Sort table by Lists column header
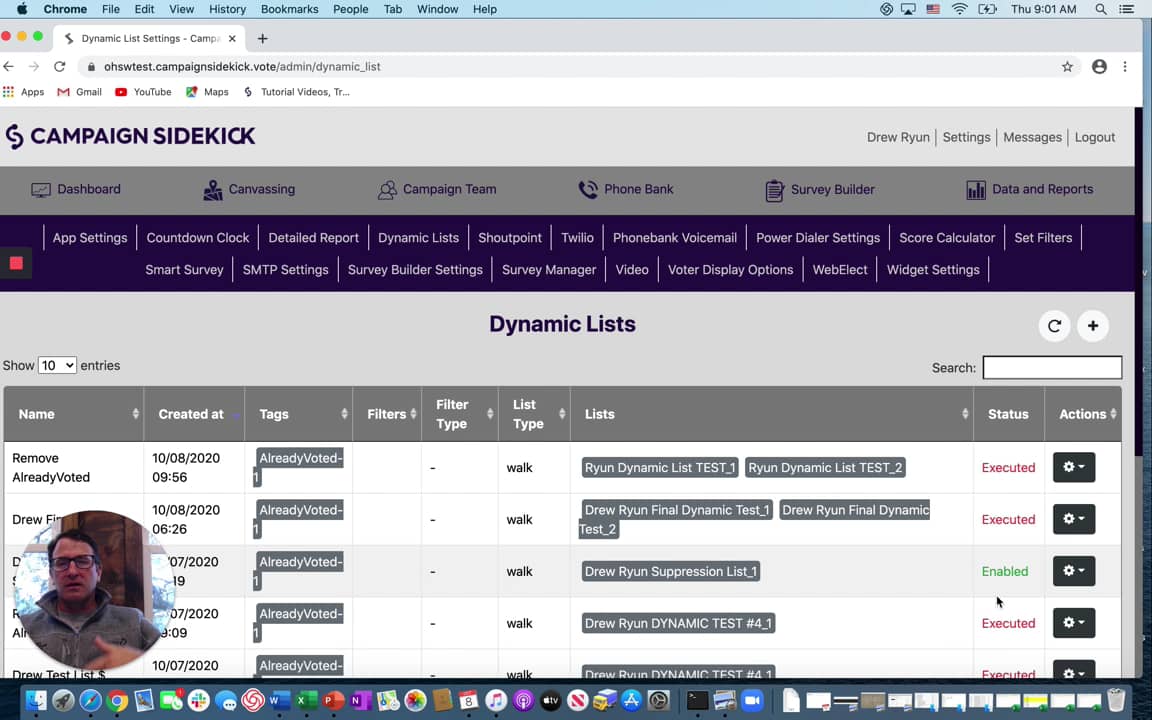Screen dimensions: 1152x720 [x=600, y=414]
